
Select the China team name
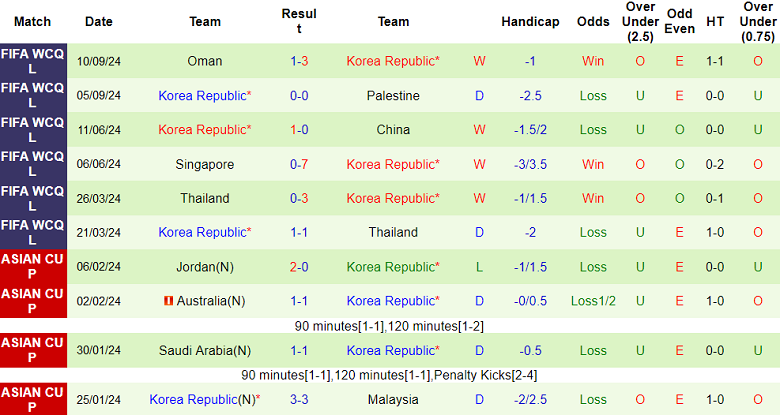(x=393, y=130)
